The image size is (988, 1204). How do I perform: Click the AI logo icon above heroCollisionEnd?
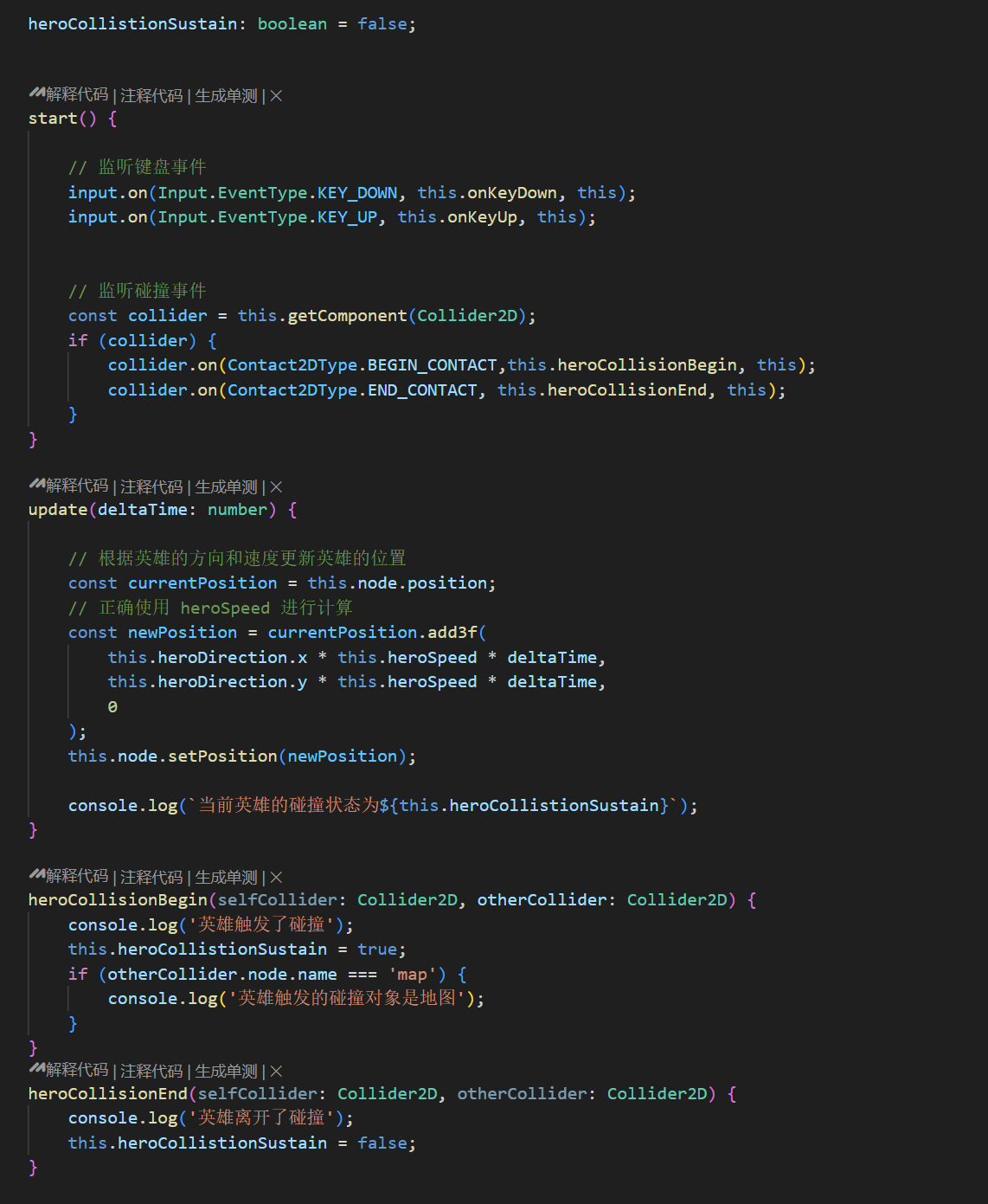[36, 1070]
